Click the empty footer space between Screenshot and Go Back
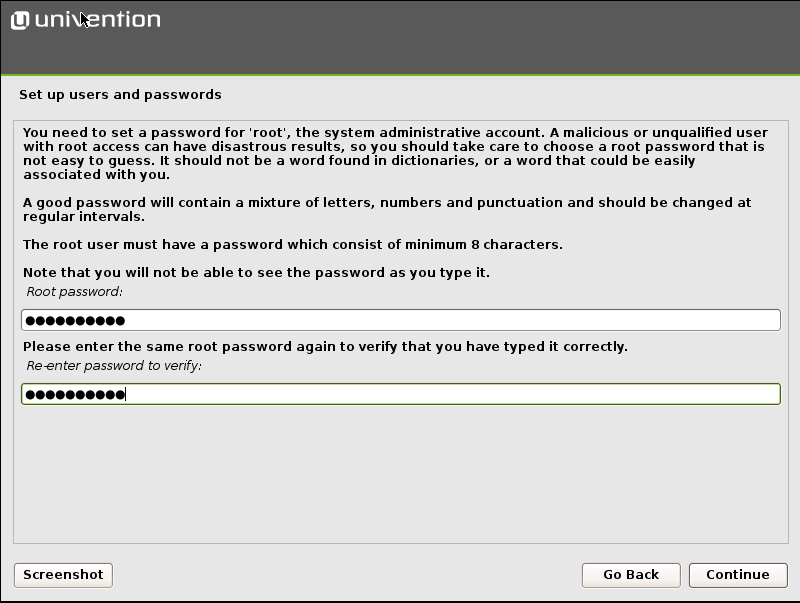Image resolution: width=800 pixels, height=603 pixels. [347, 575]
